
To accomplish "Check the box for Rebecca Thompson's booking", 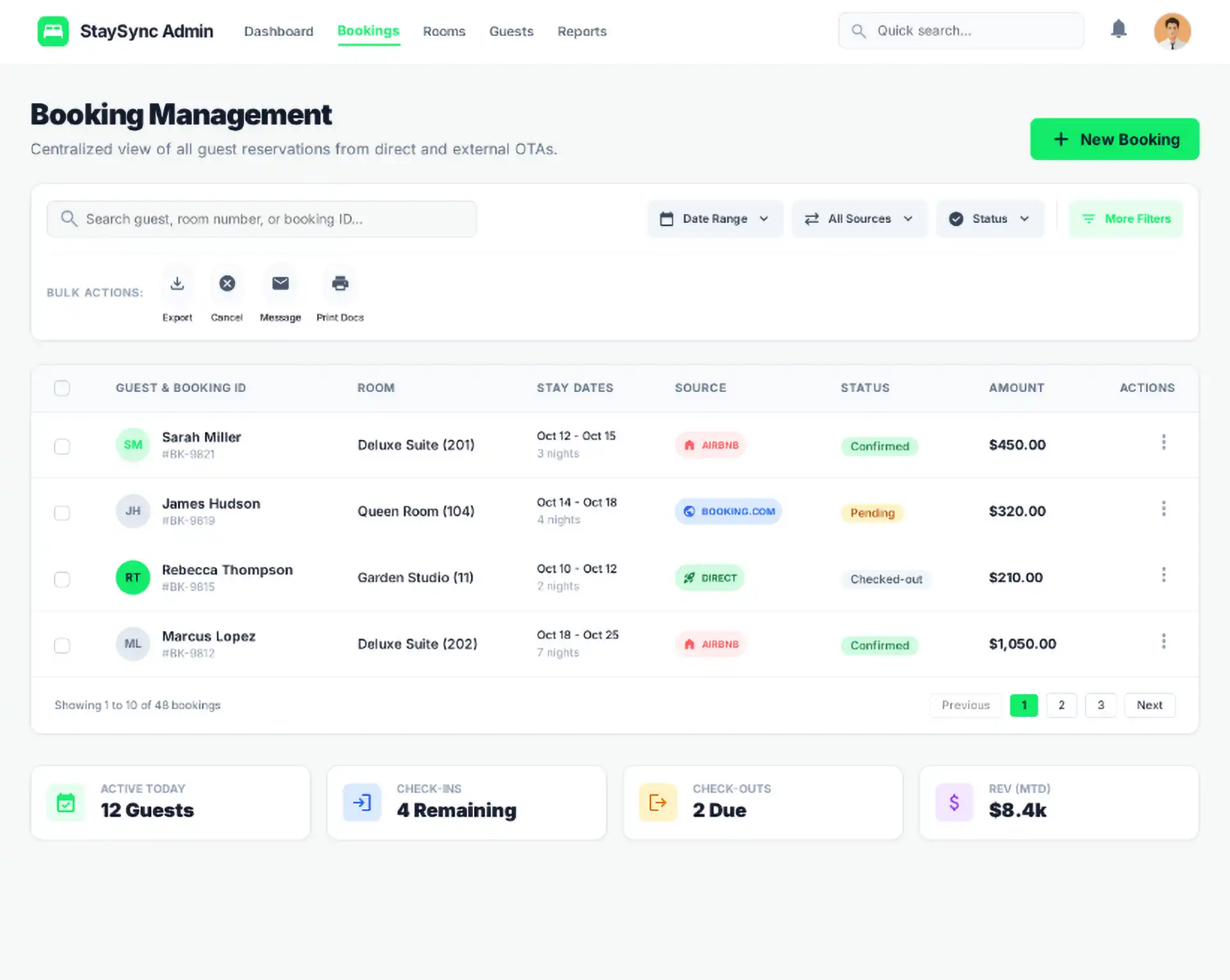I will 62,580.
